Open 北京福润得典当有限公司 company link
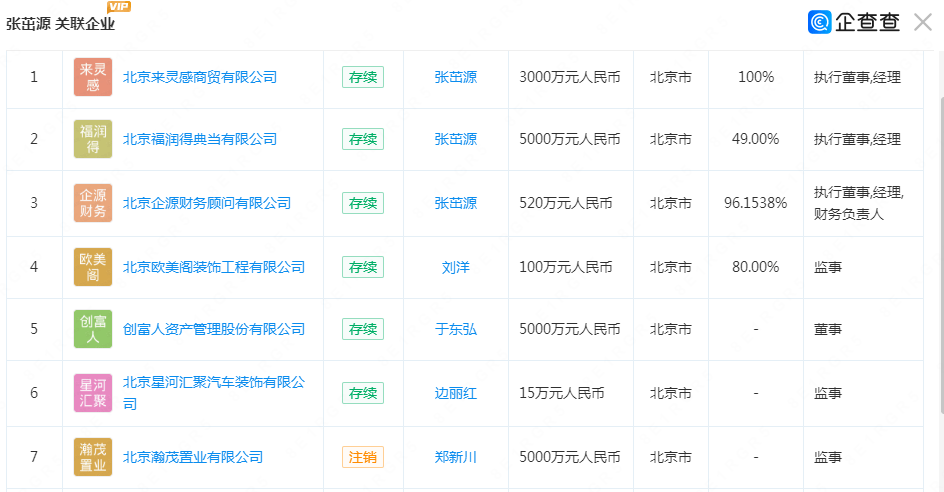 (x=200, y=139)
